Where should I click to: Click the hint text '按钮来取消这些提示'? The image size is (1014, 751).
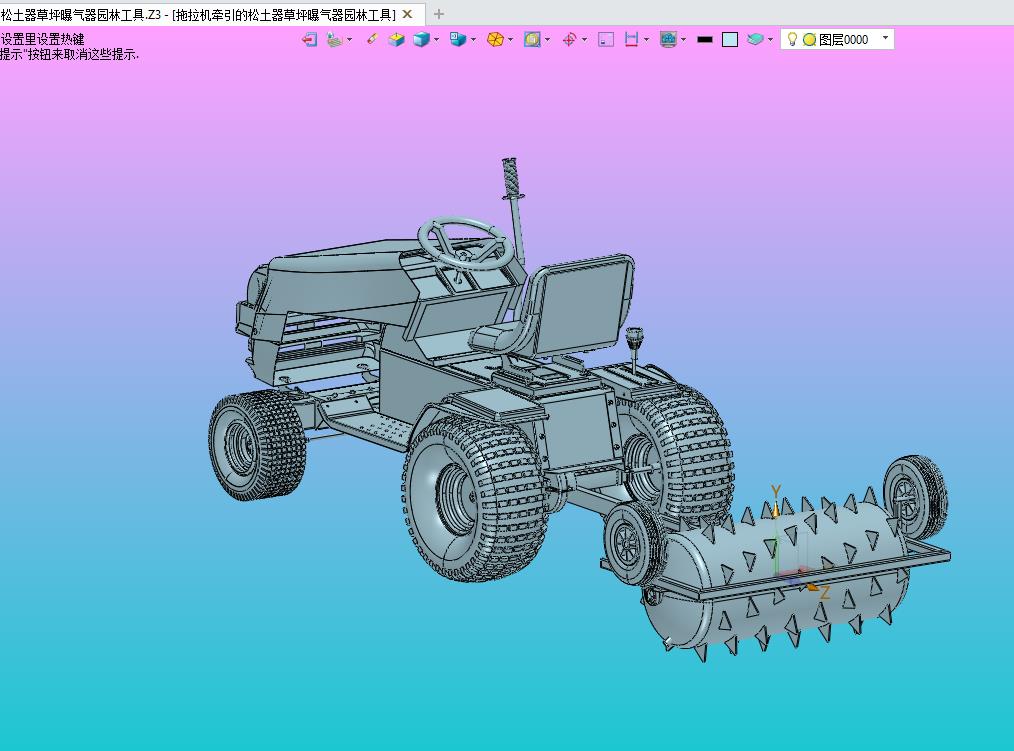coord(82,54)
